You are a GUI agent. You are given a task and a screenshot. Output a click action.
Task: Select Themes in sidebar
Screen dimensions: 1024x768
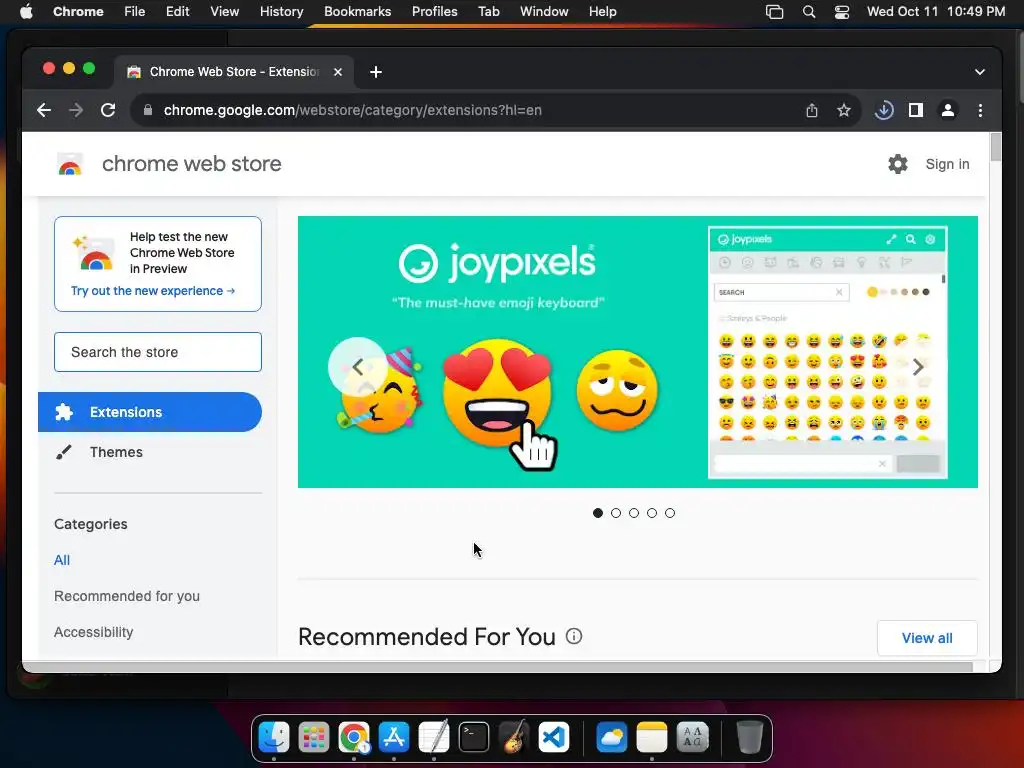coord(116,452)
